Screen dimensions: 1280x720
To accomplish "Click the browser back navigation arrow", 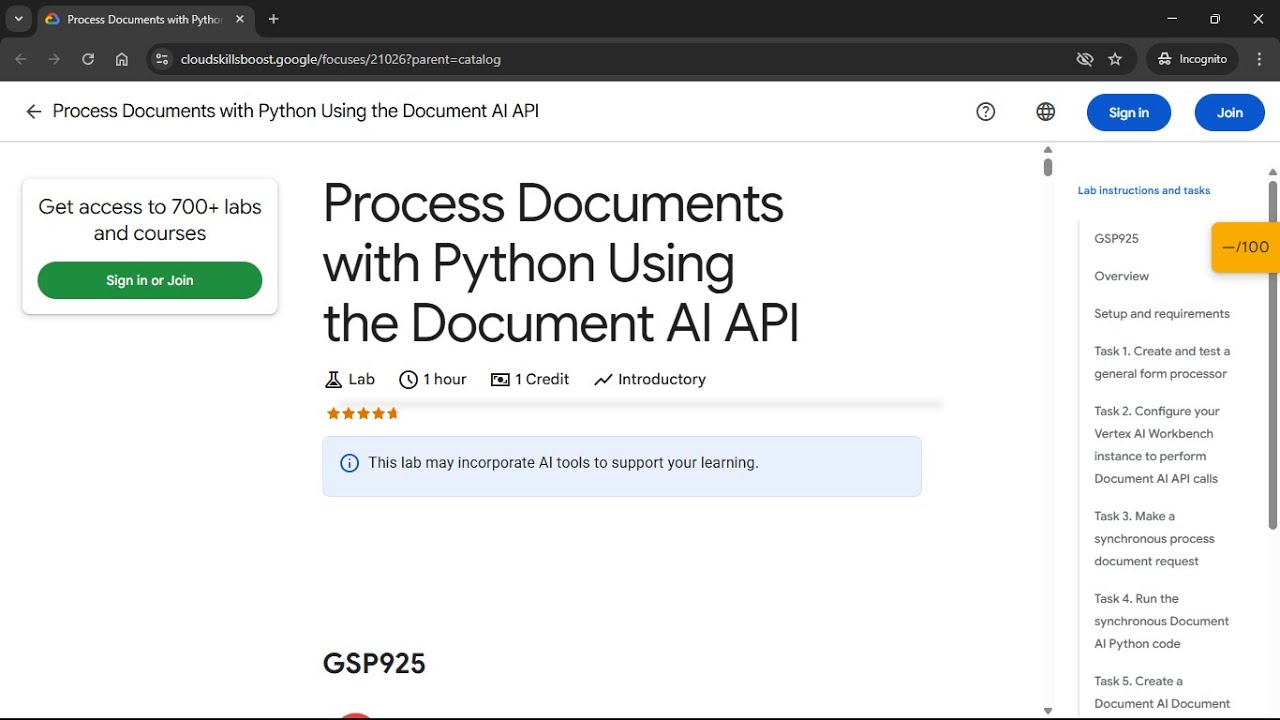I will 21,59.
